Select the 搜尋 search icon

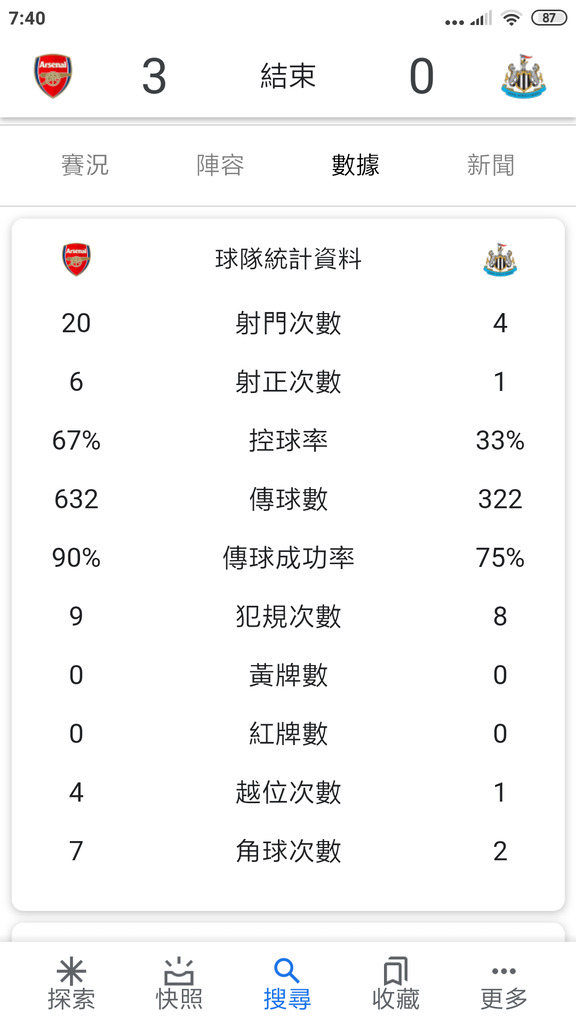click(x=287, y=971)
